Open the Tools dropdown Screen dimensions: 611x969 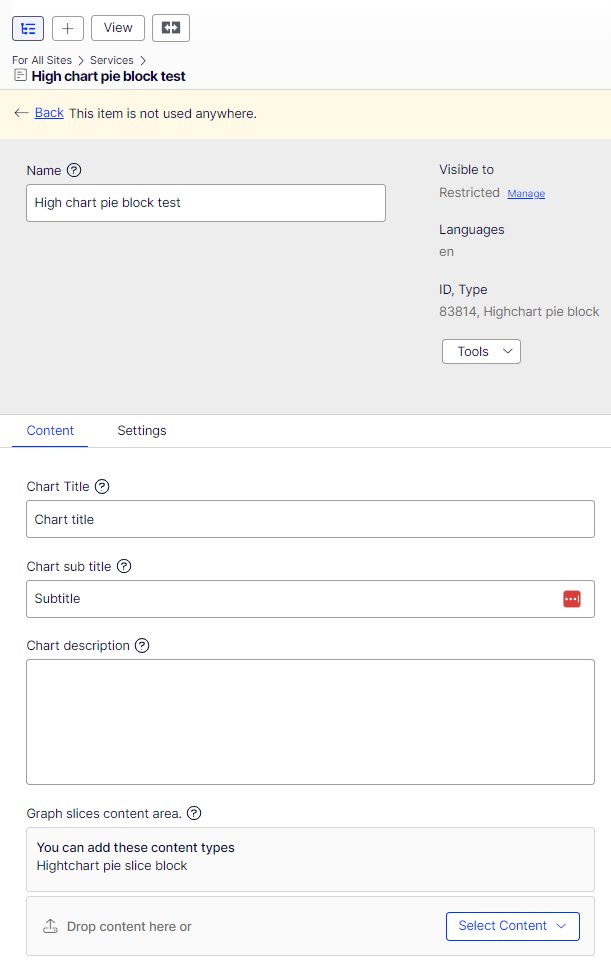(x=481, y=351)
